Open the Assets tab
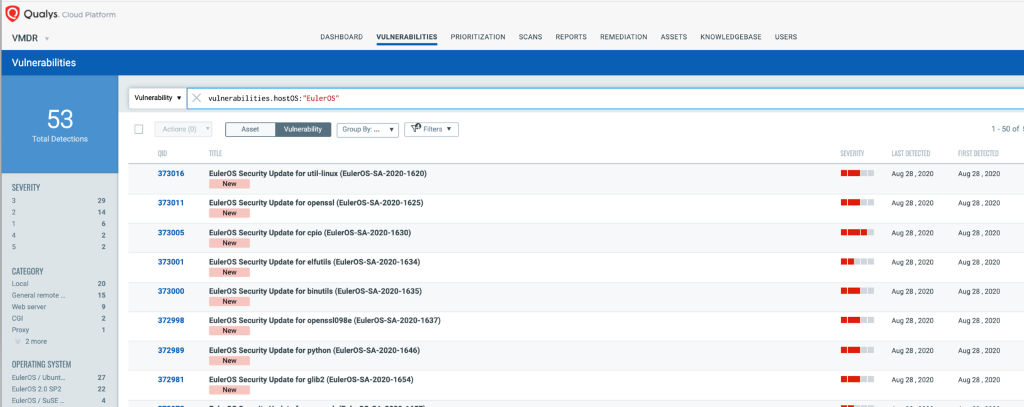 673,37
